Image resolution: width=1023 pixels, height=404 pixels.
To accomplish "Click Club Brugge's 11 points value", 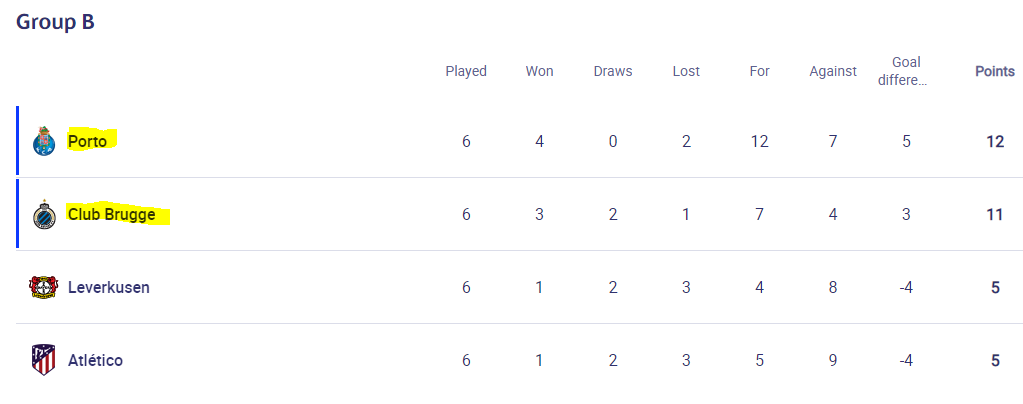I will pyautogui.click(x=995, y=215).
